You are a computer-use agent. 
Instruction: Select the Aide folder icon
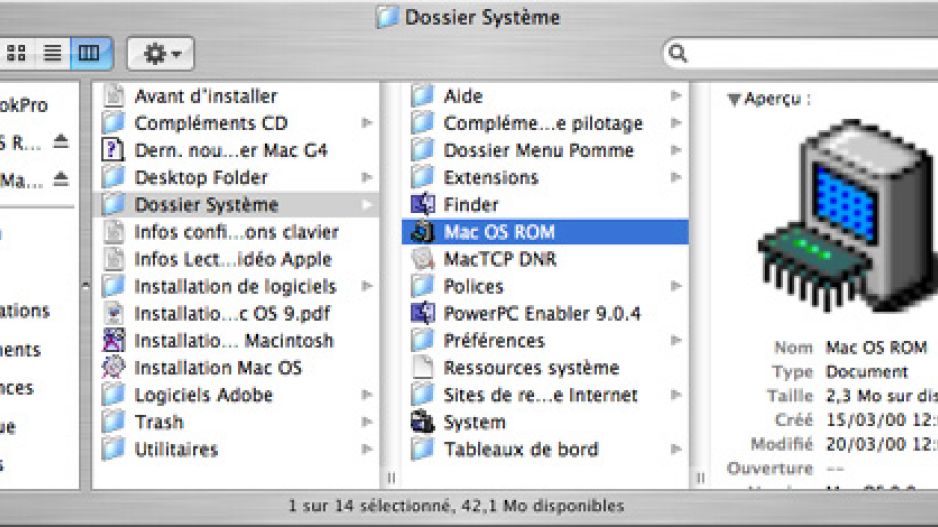pyautogui.click(x=423, y=96)
